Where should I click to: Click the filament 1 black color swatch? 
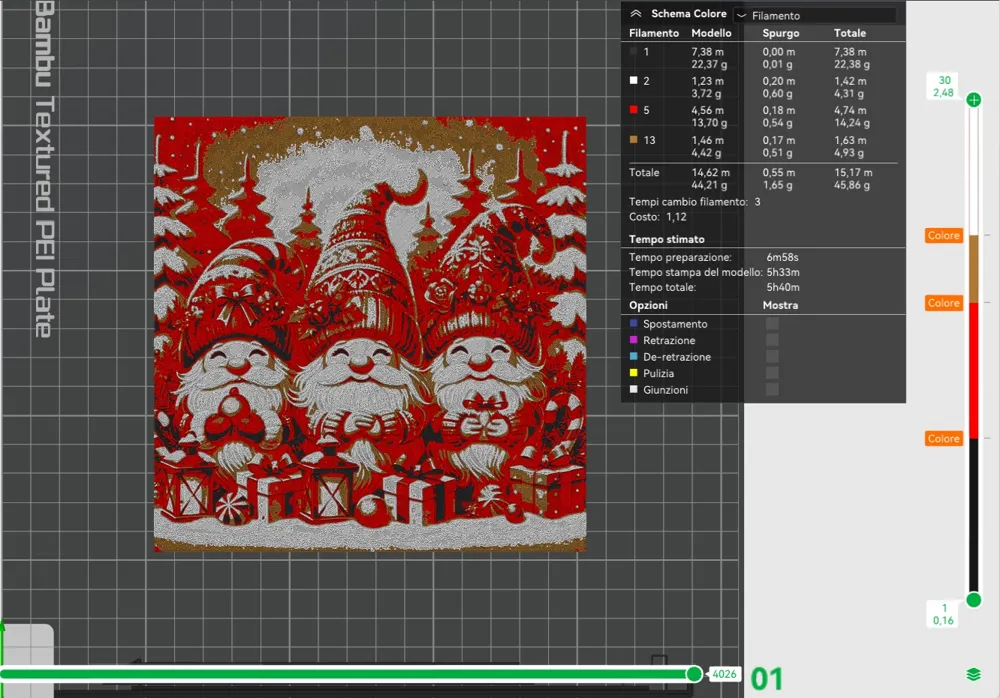pyautogui.click(x=633, y=52)
